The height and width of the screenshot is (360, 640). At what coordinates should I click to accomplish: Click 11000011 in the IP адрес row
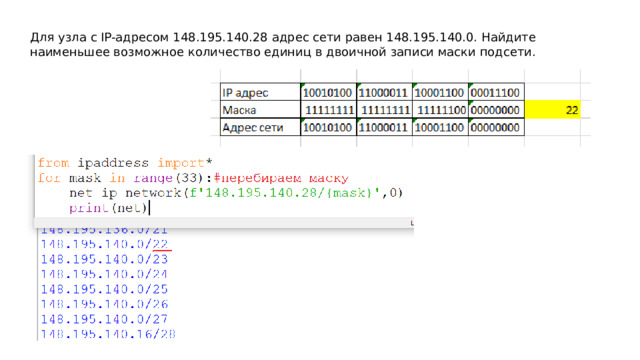click(x=384, y=92)
